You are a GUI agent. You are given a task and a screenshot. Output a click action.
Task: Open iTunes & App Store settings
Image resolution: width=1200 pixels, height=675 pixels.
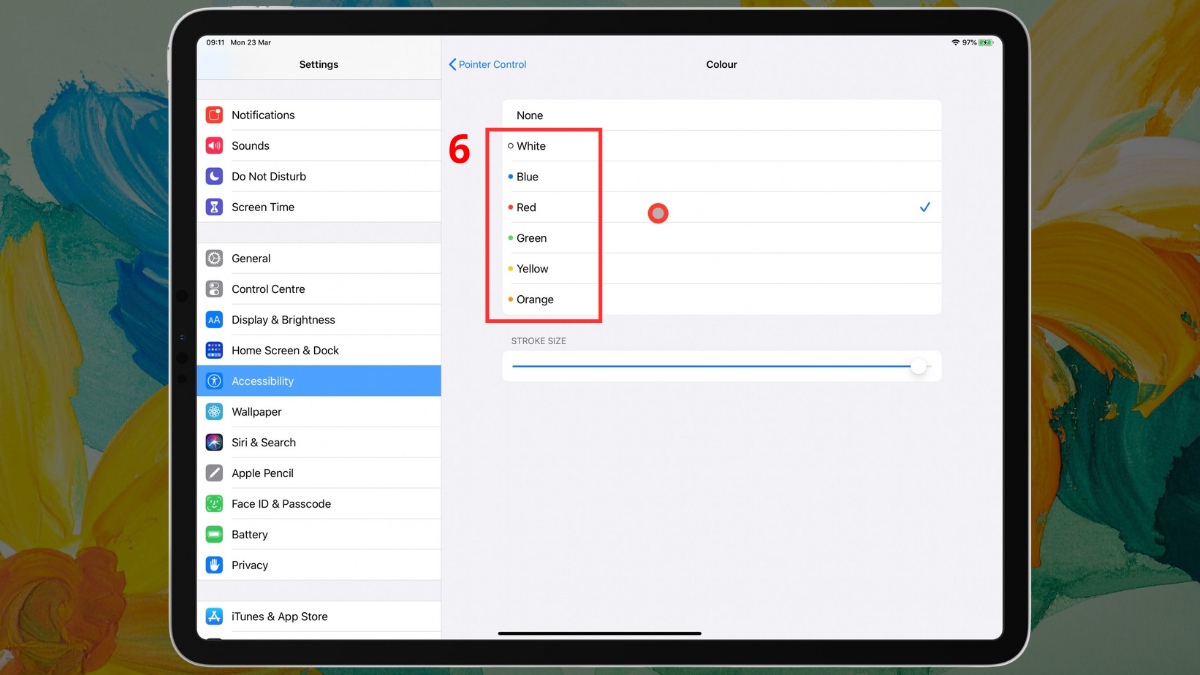277,616
